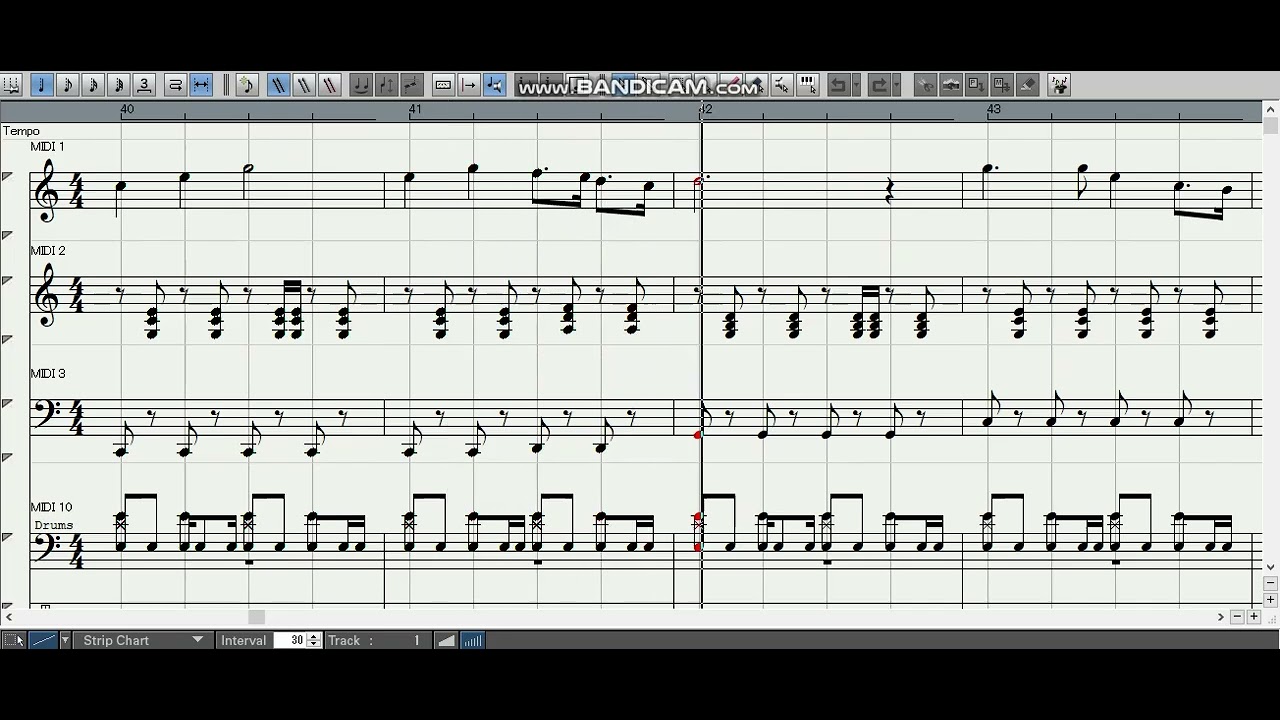Viewport: 1280px width, 720px height.
Task: Click measure number 41 on the ruler
Action: click(x=415, y=109)
